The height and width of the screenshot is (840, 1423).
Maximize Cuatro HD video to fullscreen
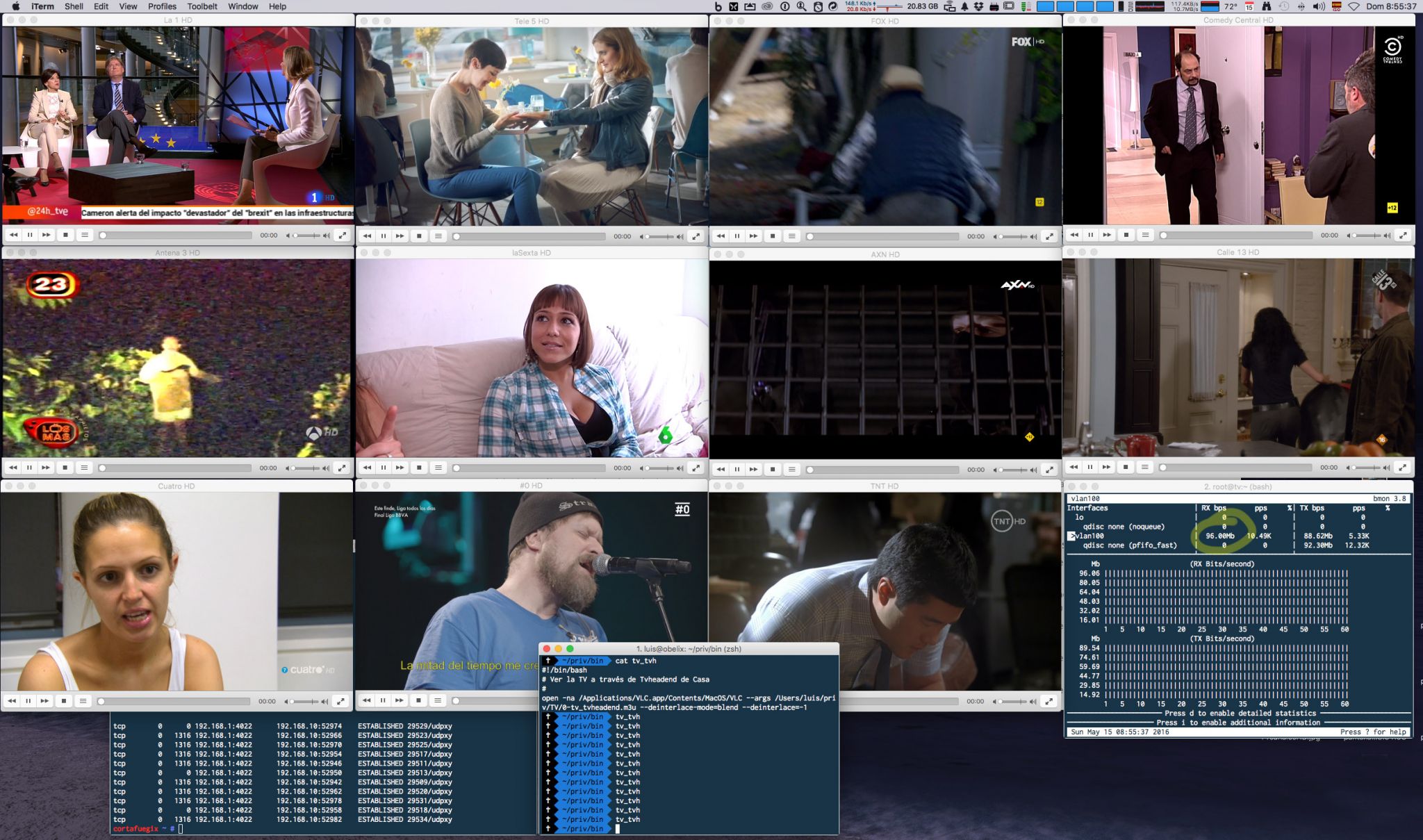340,701
